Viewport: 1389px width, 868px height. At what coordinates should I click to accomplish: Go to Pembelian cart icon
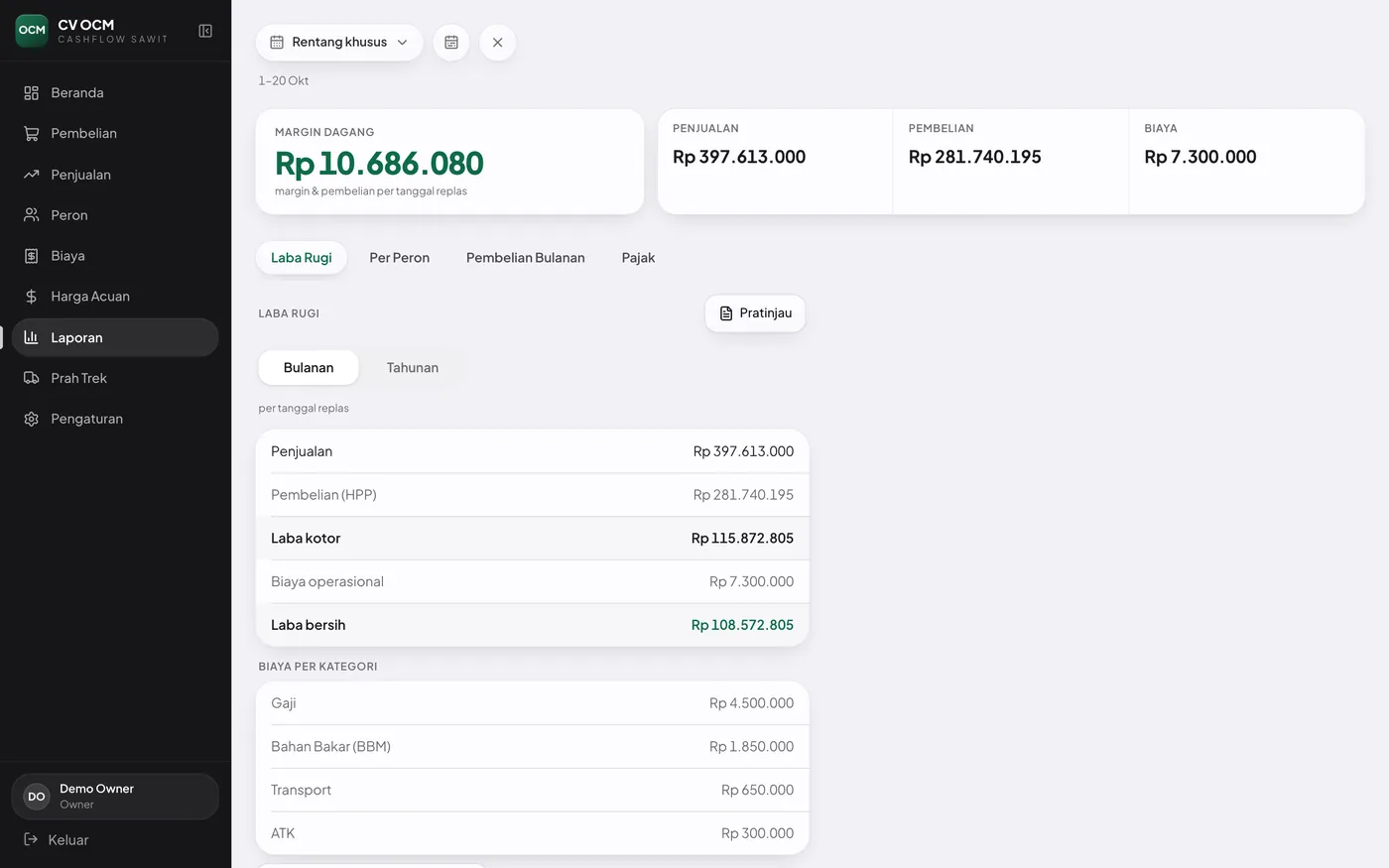tap(32, 133)
